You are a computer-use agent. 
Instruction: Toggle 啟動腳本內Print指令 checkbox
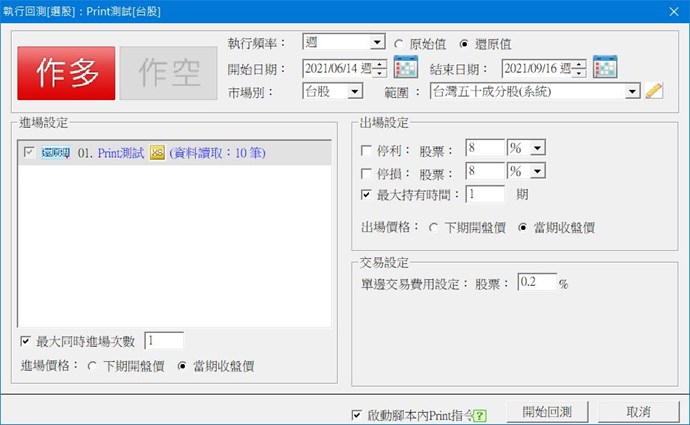tap(357, 415)
